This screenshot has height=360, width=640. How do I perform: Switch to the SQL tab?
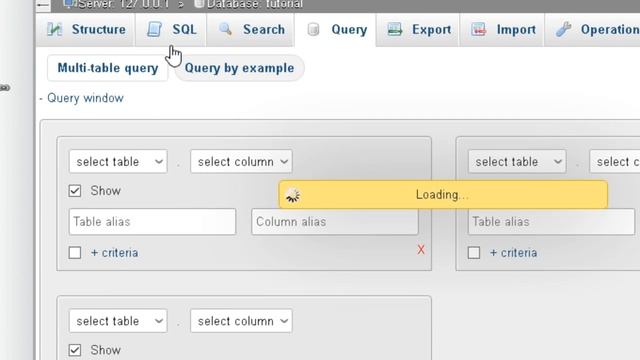[x=171, y=30]
